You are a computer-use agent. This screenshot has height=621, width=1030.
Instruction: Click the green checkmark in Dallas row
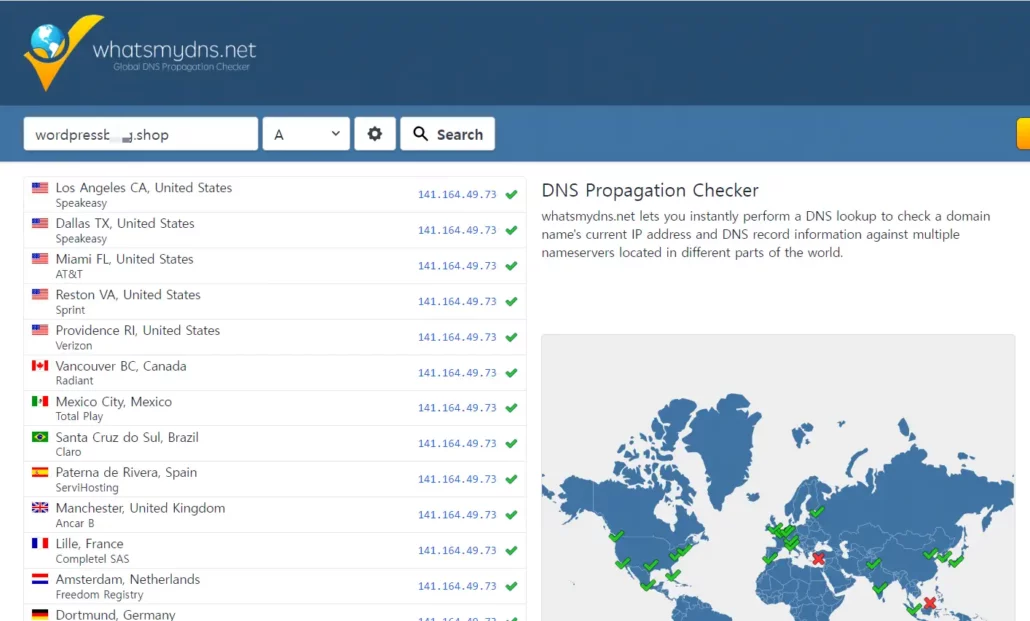point(512,230)
